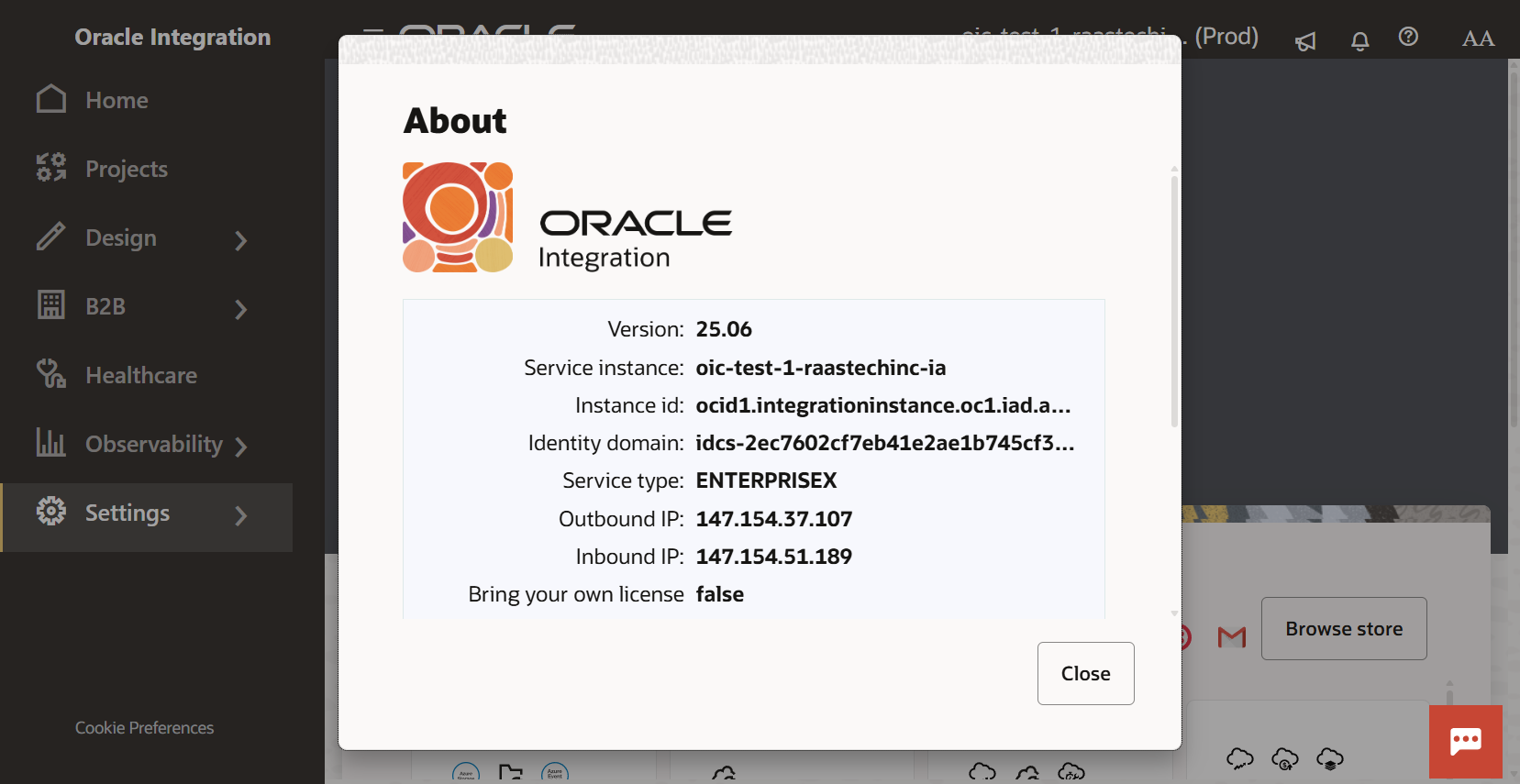1520x784 pixels.
Task: Open Projects via its sidebar icon
Action: 51,168
